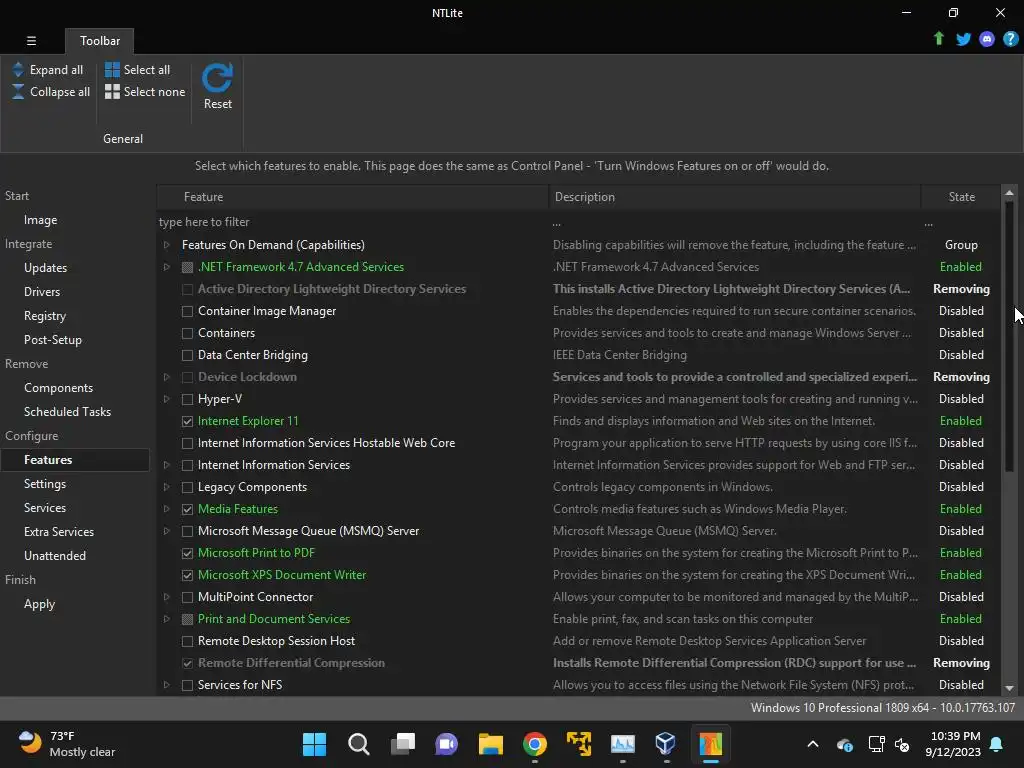Viewport: 1024px width, 768px height.
Task: Sort by the State column header
Action: pos(961,197)
